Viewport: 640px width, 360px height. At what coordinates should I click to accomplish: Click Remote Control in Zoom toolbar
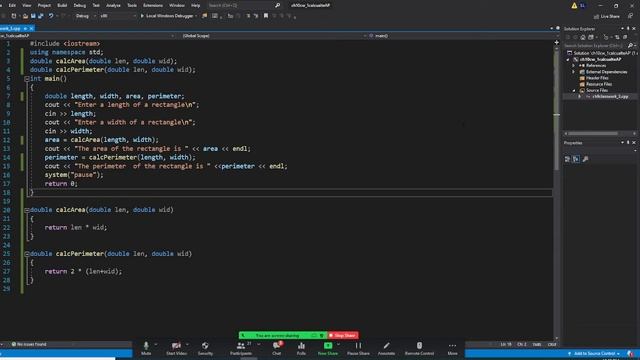(x=419, y=349)
